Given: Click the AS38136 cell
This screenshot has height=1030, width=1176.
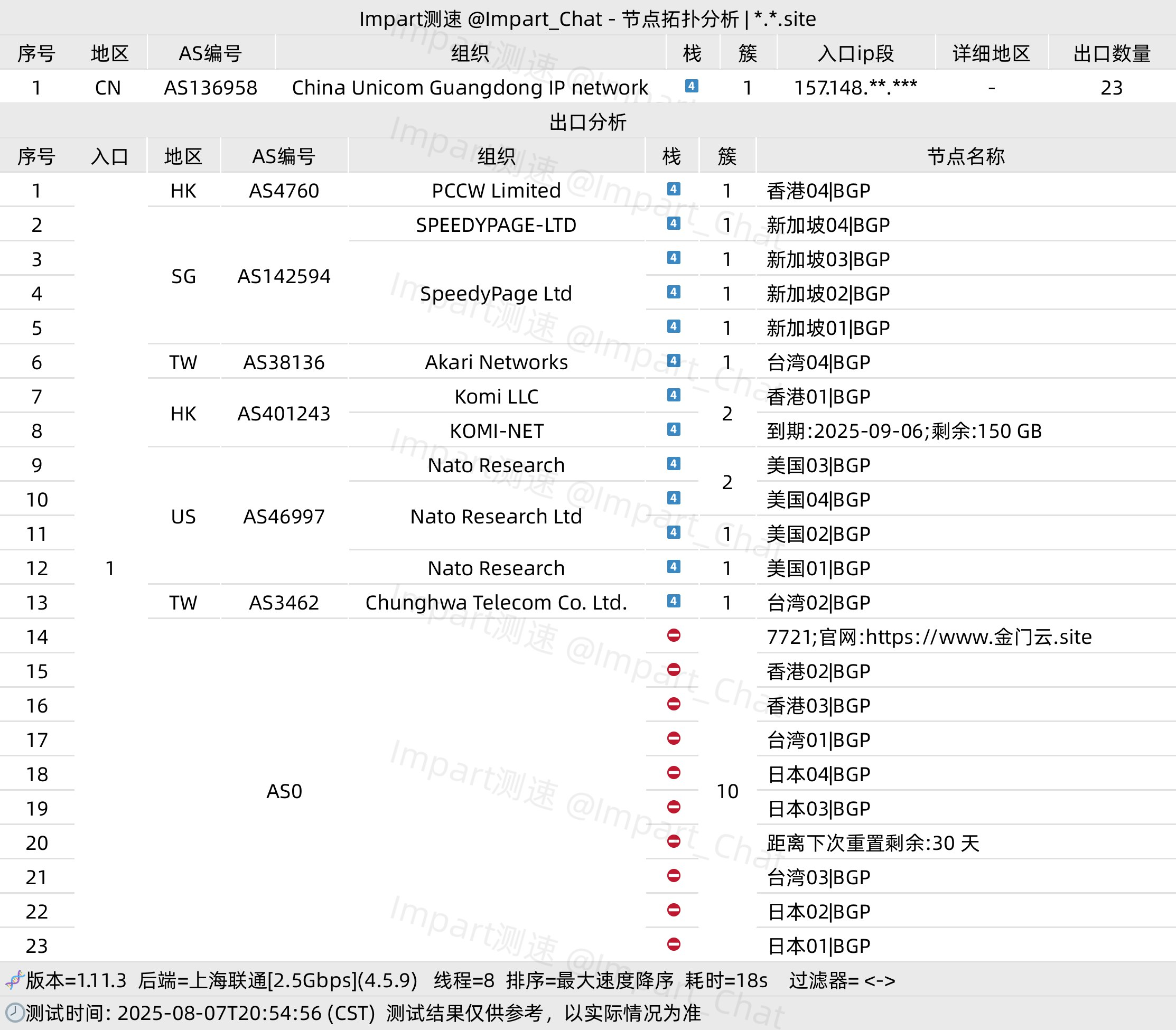Looking at the screenshot, I should tap(284, 362).
